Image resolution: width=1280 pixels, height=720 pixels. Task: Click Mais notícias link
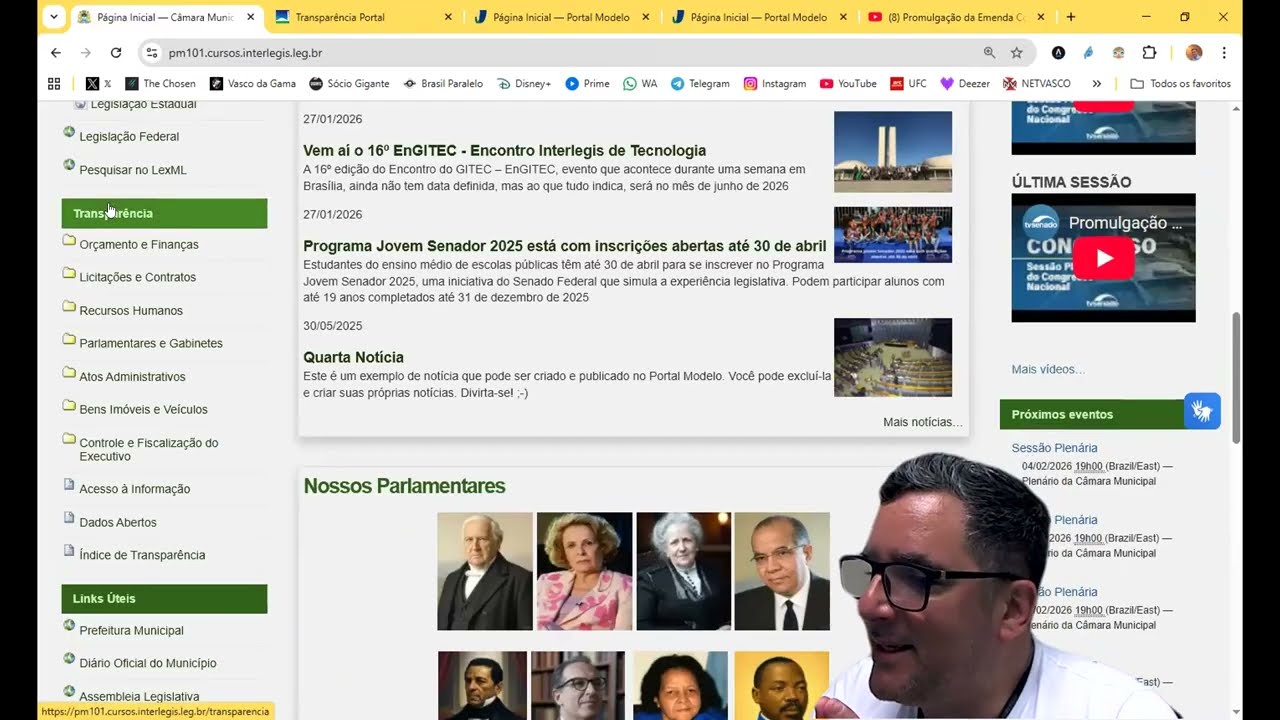[x=922, y=423]
